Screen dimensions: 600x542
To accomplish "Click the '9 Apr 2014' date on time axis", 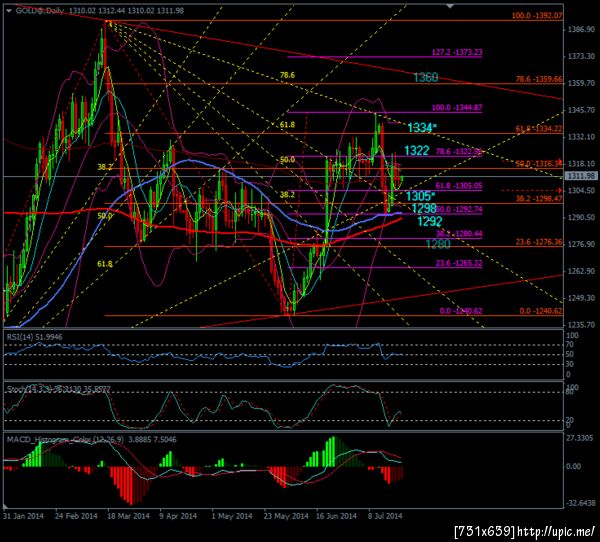I will [x=178, y=516].
